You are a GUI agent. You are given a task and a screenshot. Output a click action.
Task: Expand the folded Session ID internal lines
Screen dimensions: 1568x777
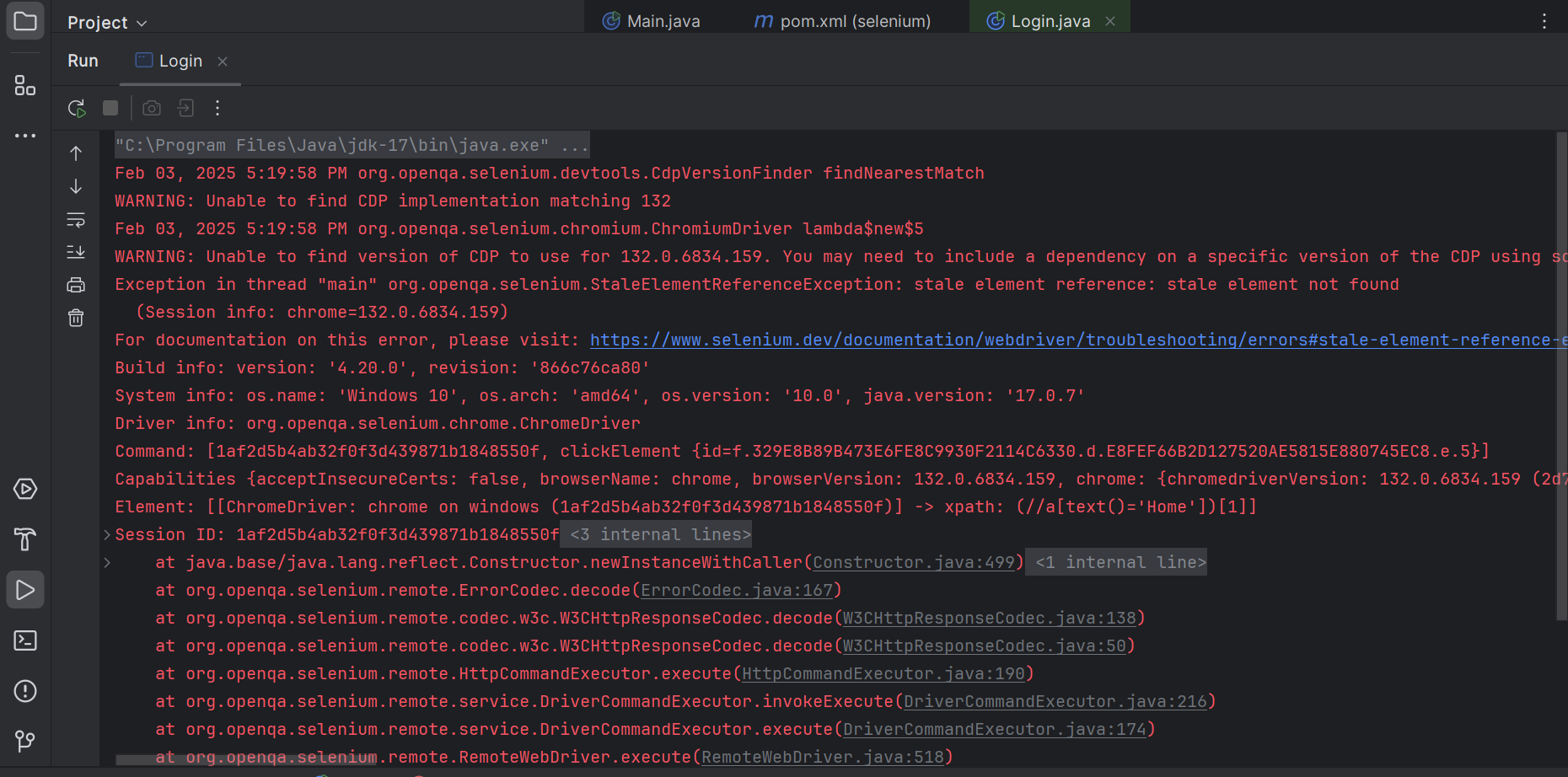107,534
